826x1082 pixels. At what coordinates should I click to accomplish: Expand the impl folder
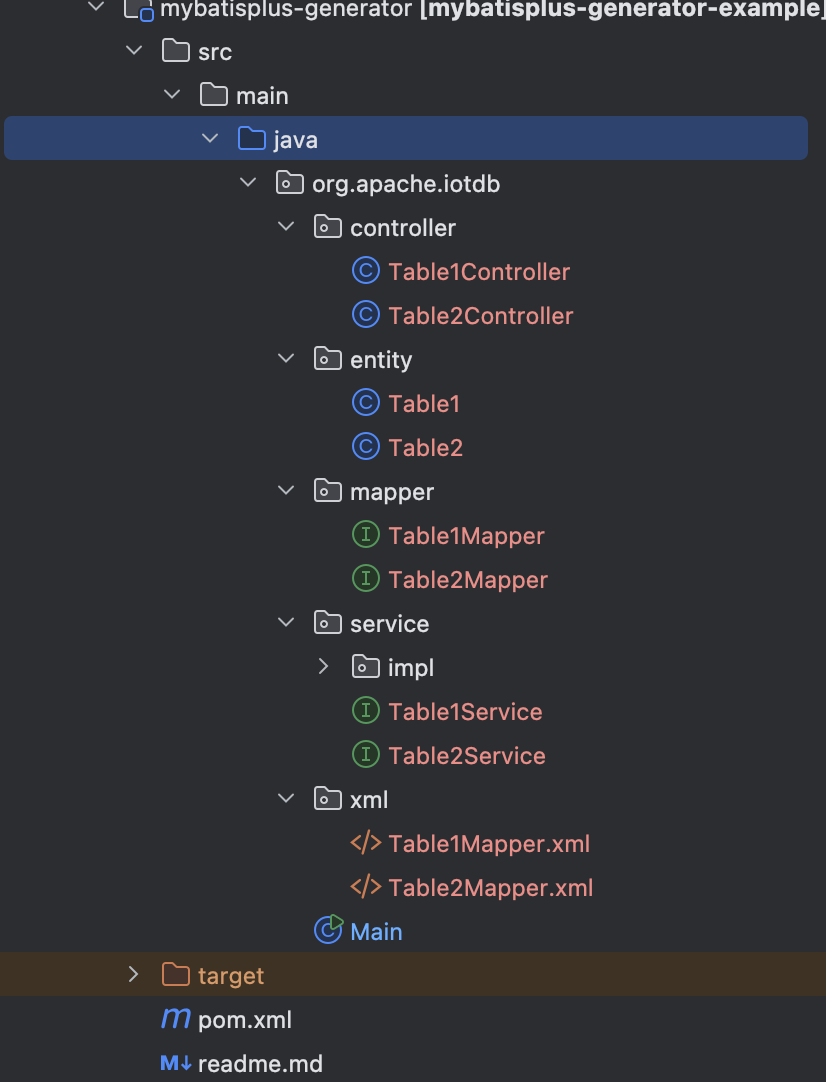point(322,666)
